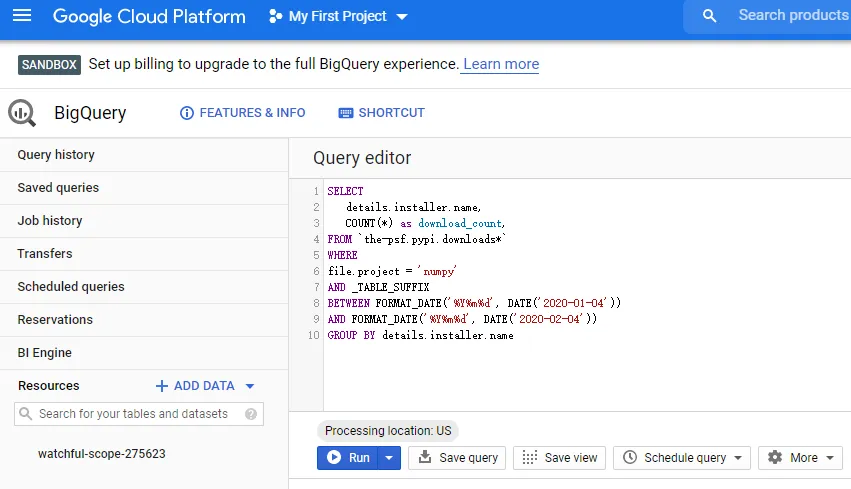Click the Save view button

coord(559,458)
